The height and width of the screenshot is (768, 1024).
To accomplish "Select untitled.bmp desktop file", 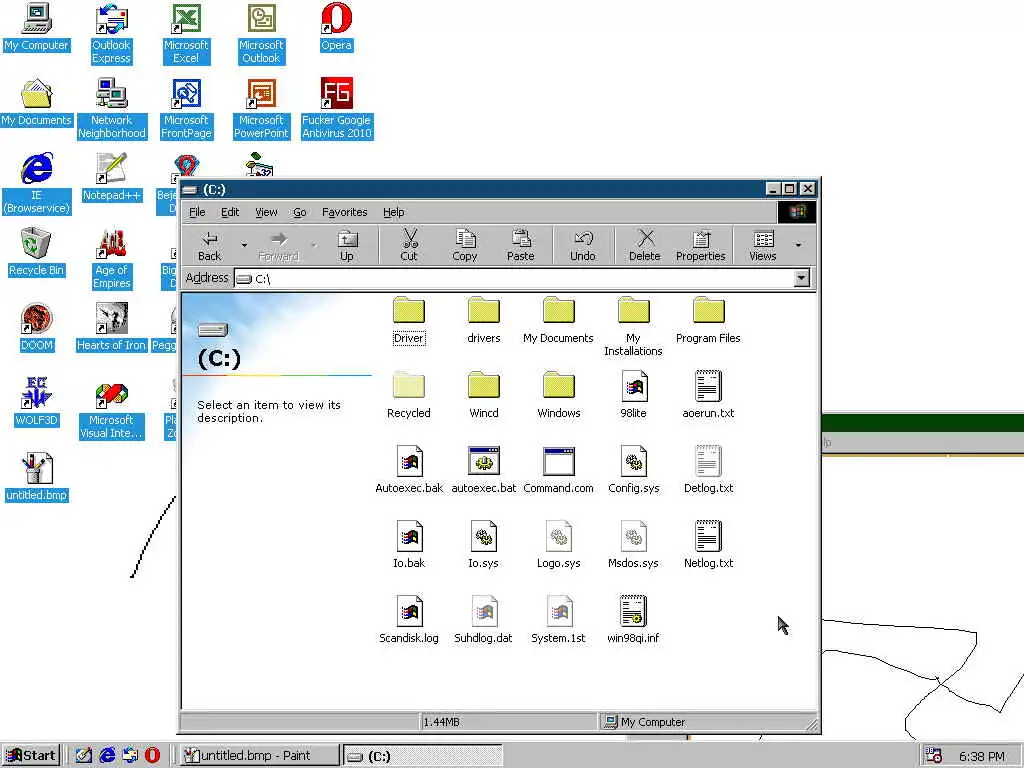I will coord(37,477).
